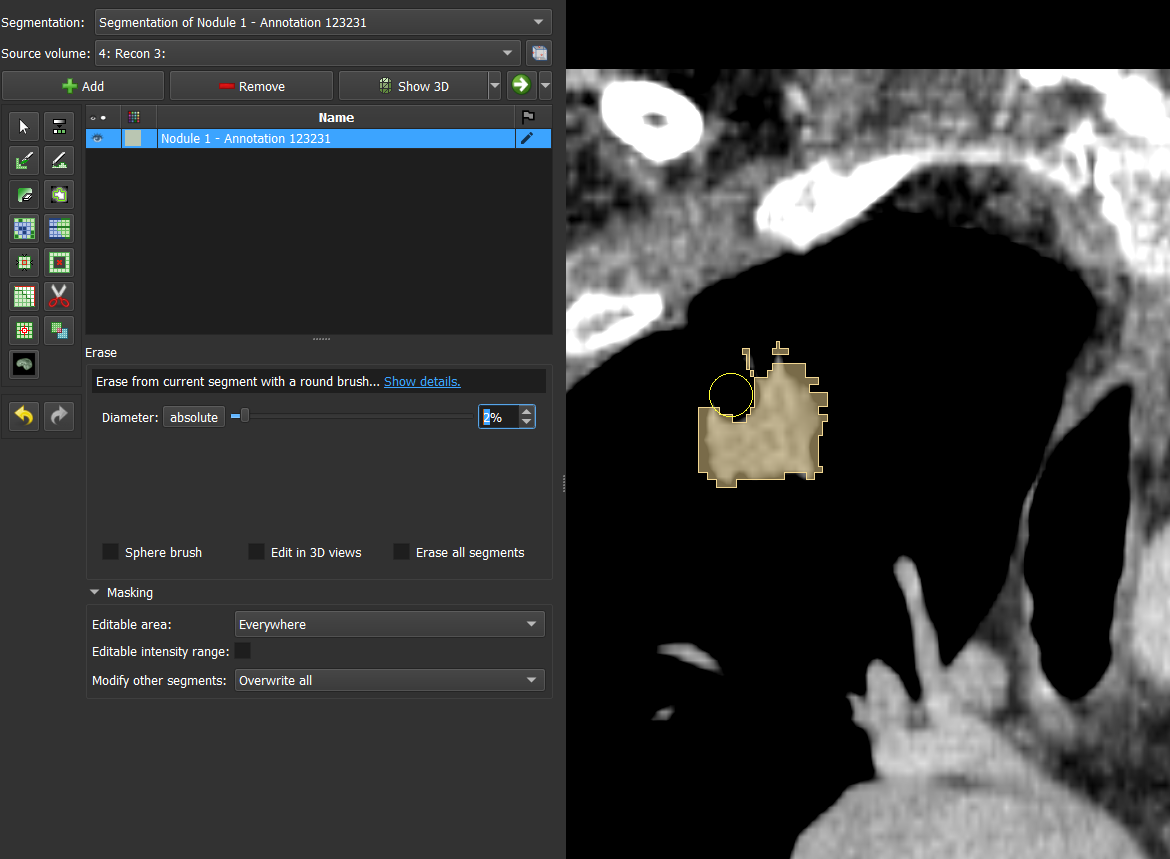1170x859 pixels.
Task: Activate the Threshold effect
Action: click(58, 126)
